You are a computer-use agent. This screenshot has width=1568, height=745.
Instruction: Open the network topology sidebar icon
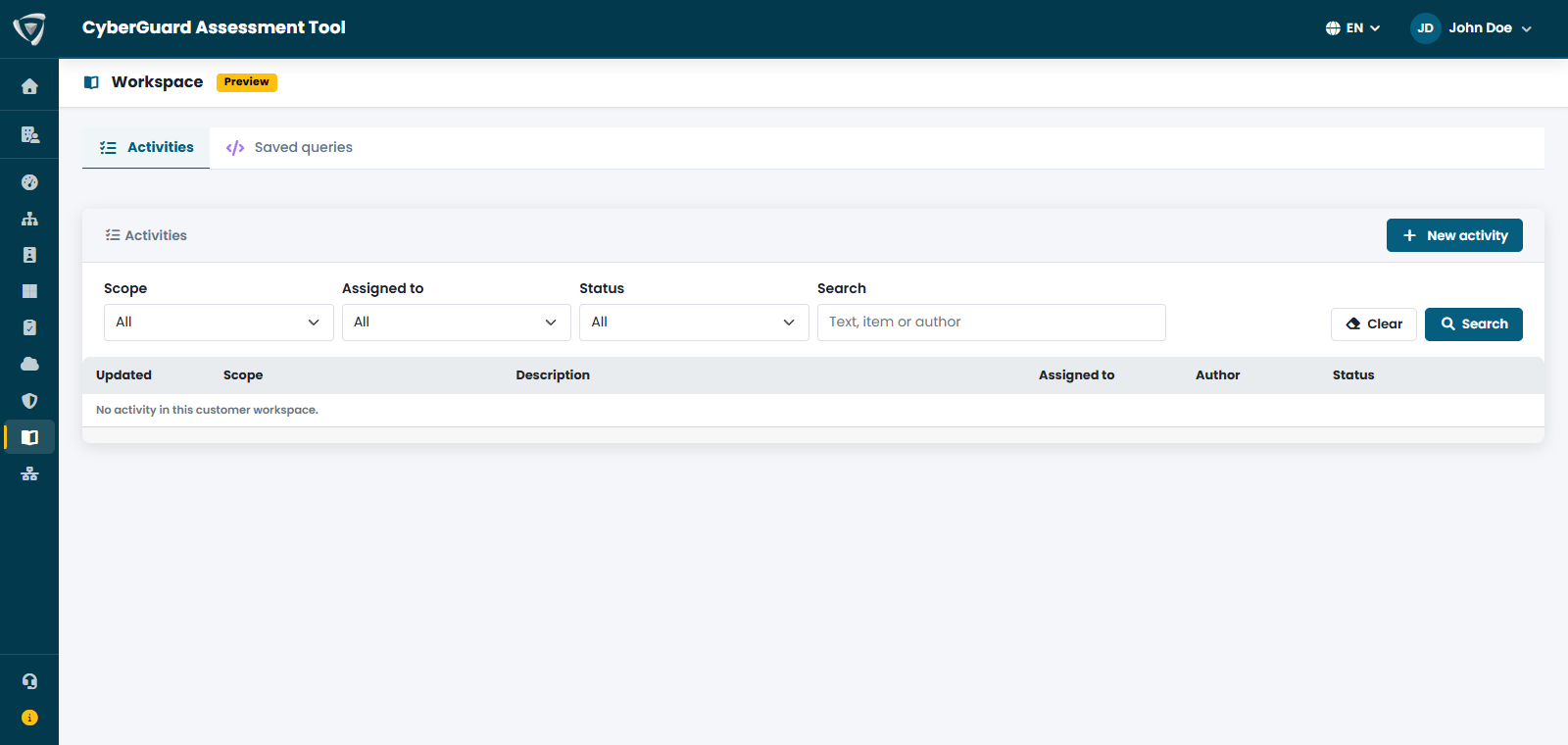pyautogui.click(x=29, y=473)
